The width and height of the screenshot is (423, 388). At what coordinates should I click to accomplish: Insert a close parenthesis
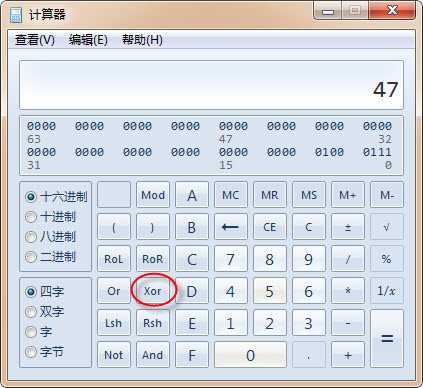[153, 227]
